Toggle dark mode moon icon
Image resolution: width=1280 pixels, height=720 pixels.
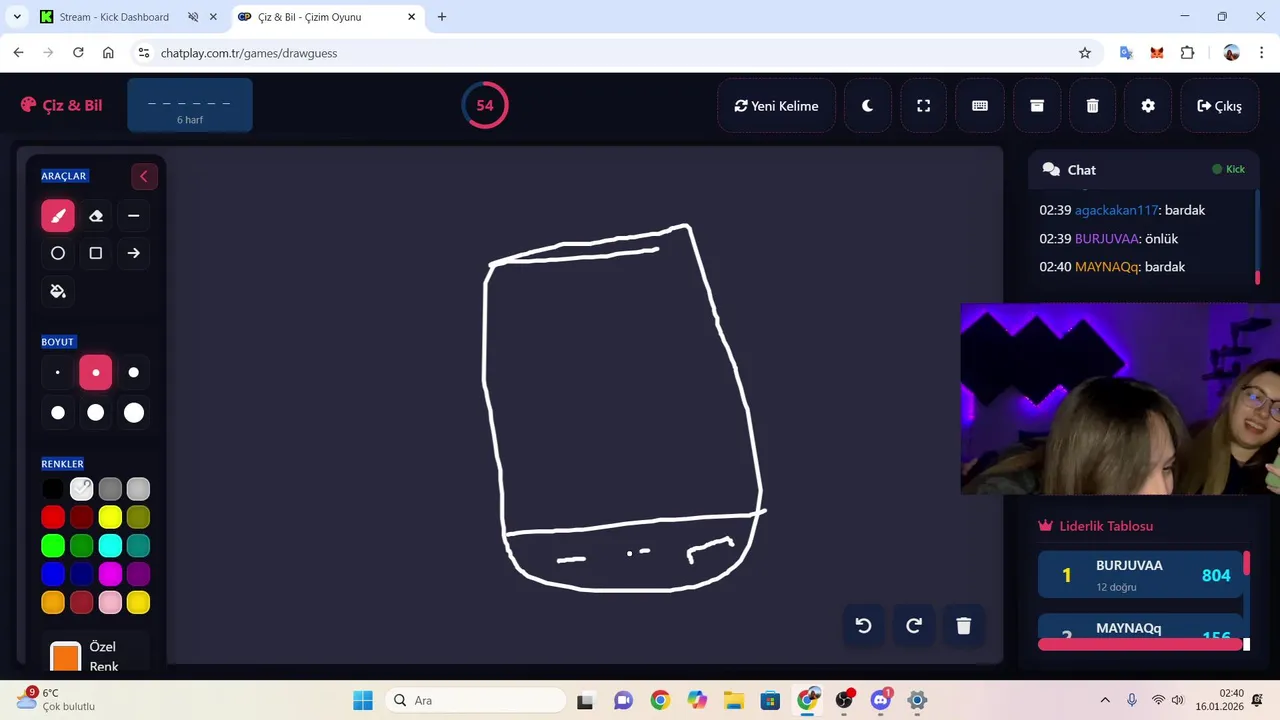pos(868,106)
